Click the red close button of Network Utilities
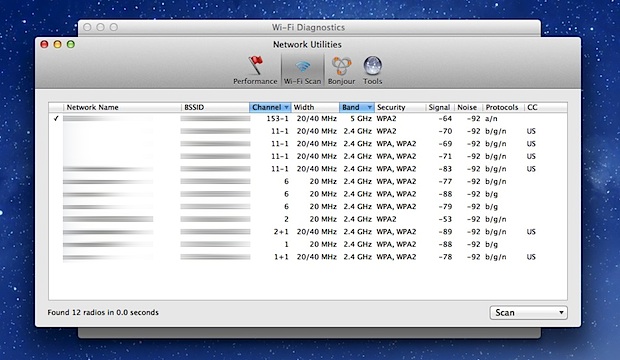The image size is (620, 360). click(44, 44)
